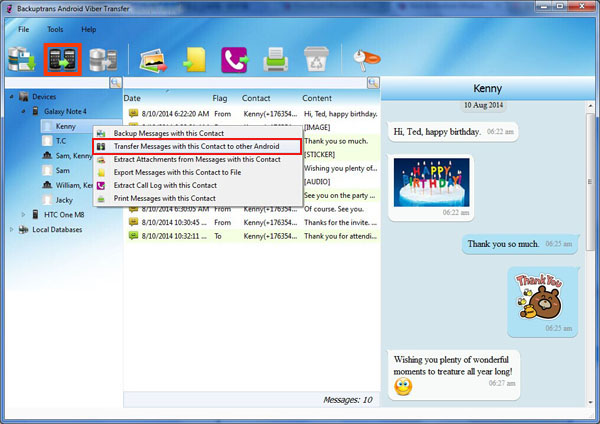Select the Kenny contact in the tree

pos(65,126)
